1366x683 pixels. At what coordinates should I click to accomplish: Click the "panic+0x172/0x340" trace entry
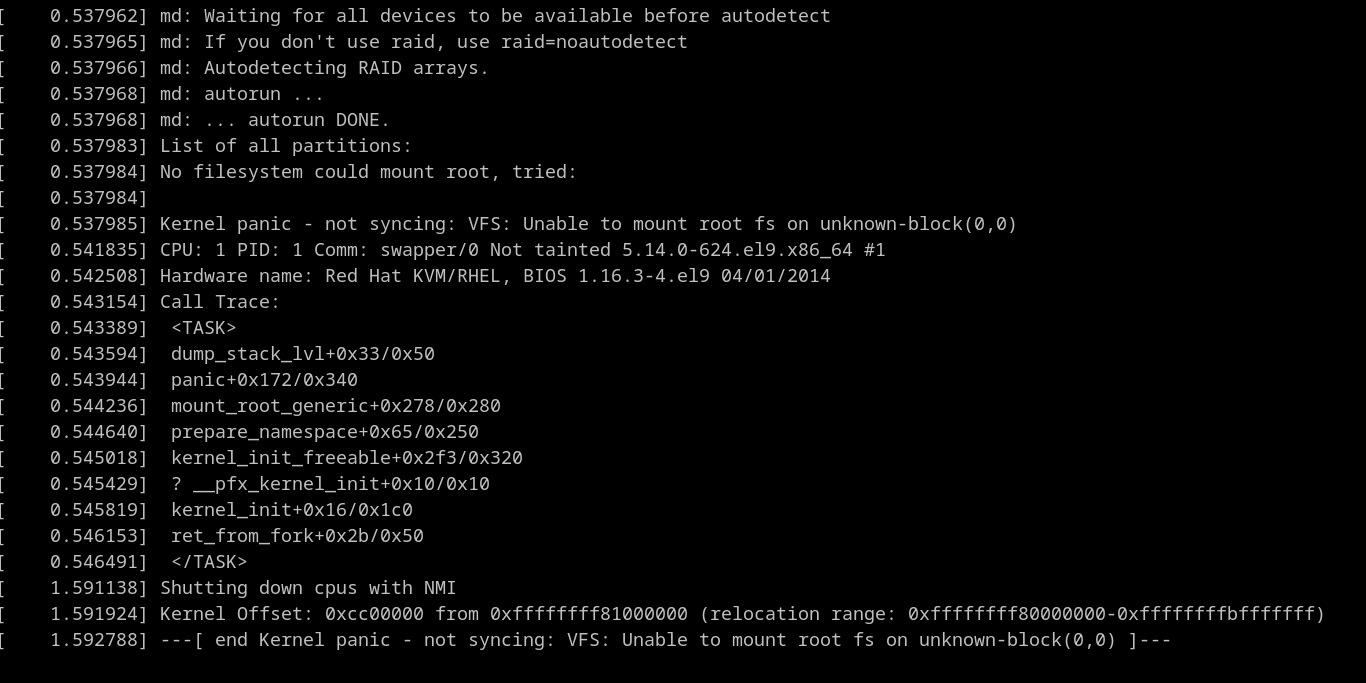point(264,380)
